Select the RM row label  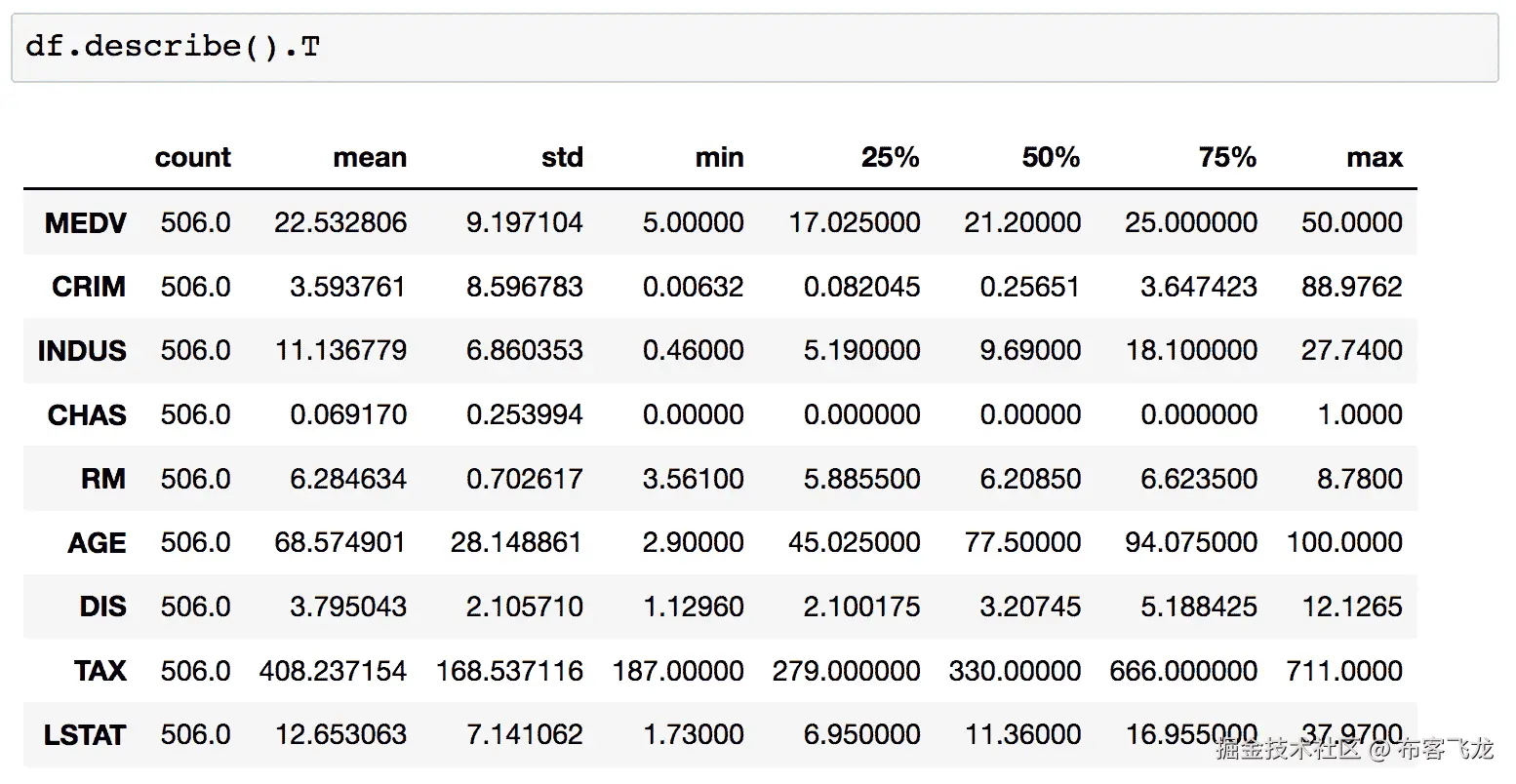pyautogui.click(x=105, y=479)
